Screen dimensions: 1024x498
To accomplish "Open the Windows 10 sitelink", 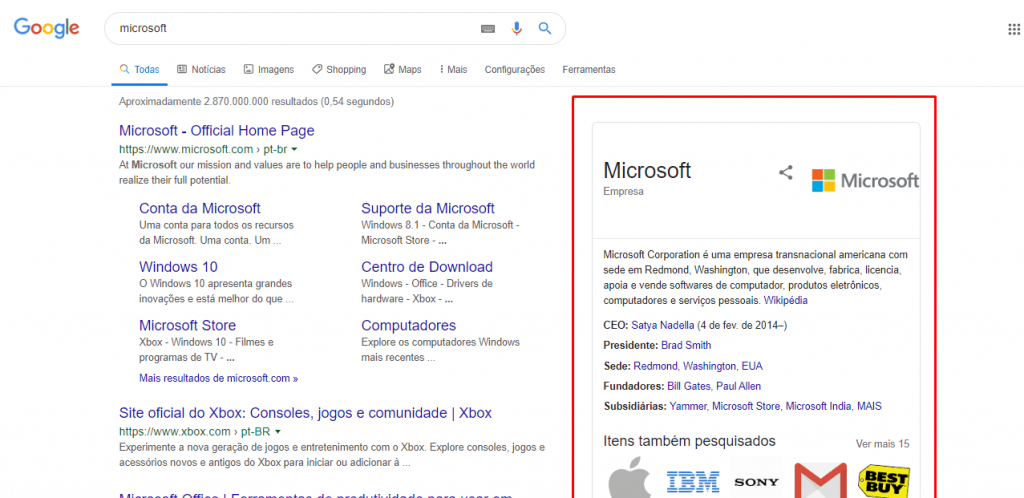I will tap(178, 267).
